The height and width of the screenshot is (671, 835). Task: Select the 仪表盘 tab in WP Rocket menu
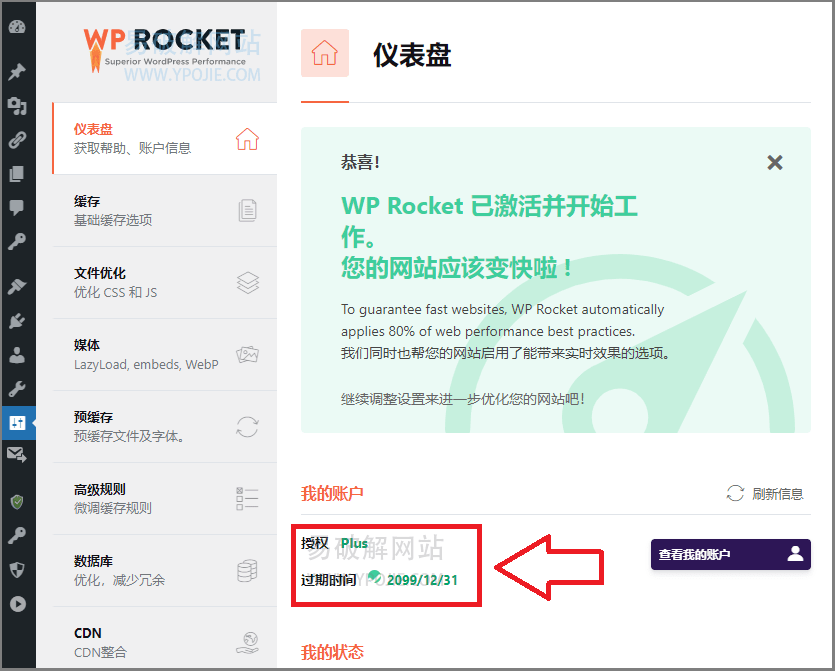165,138
